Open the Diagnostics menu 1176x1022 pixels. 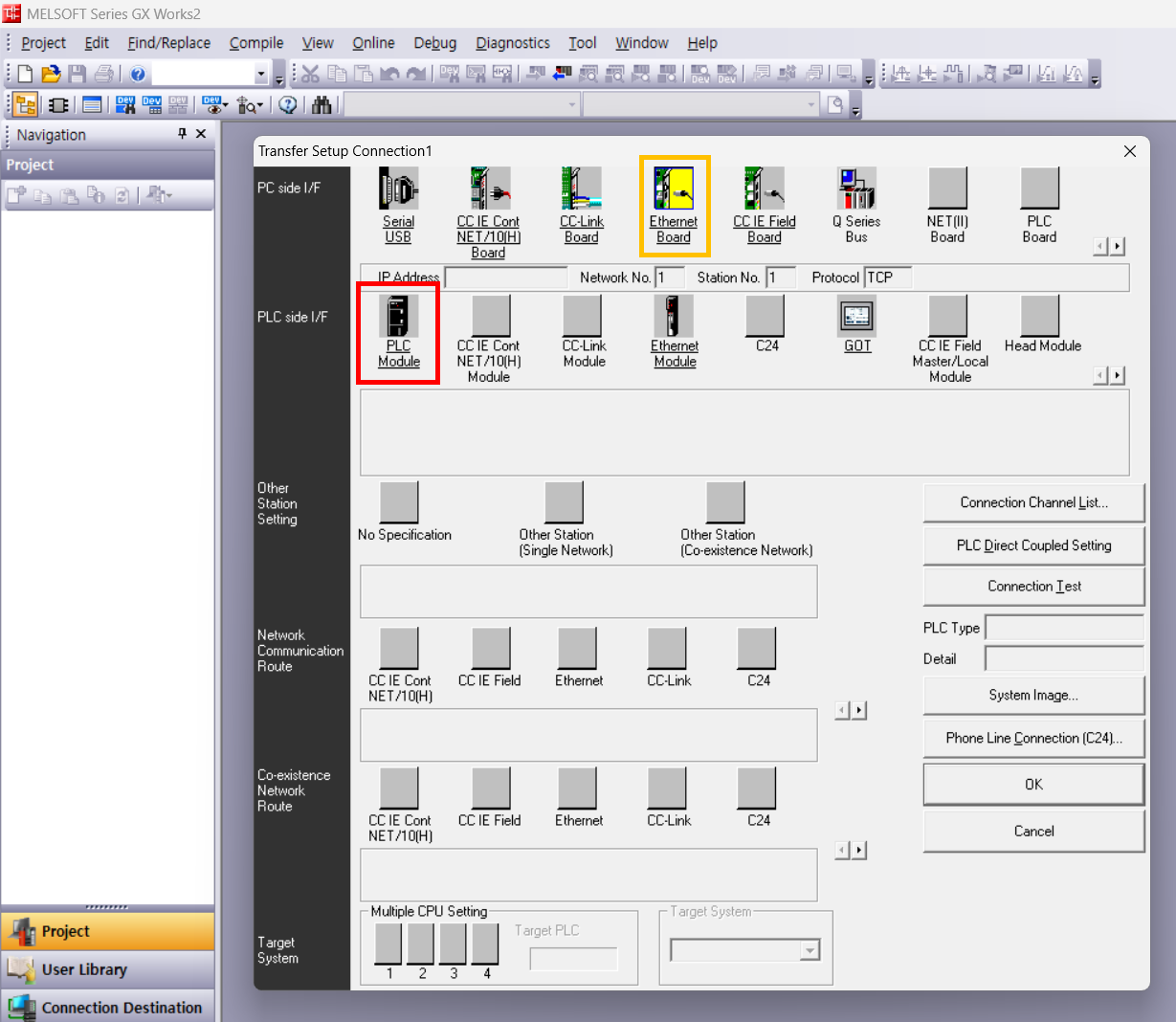point(512,43)
